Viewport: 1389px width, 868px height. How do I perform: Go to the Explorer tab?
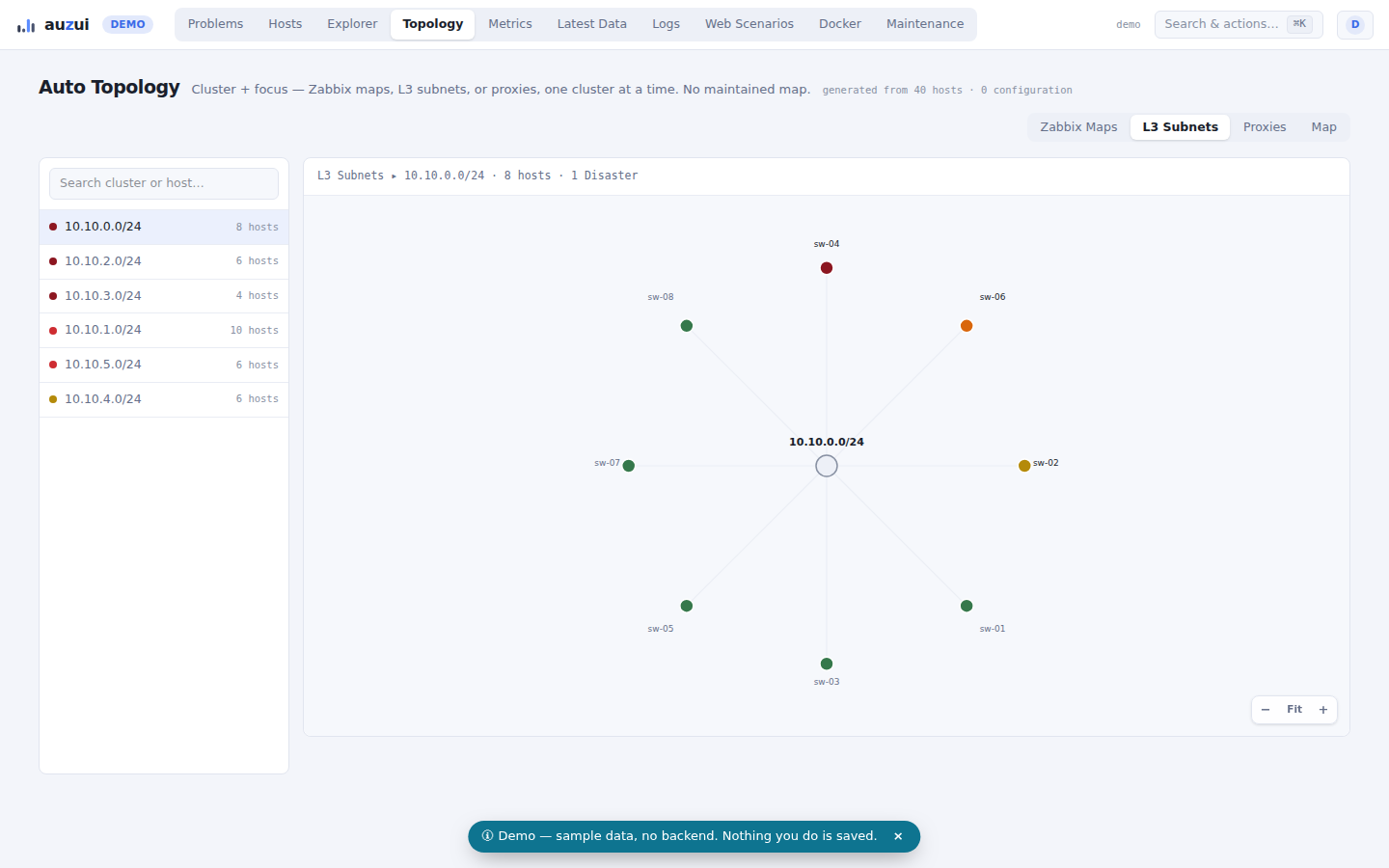[x=352, y=24]
